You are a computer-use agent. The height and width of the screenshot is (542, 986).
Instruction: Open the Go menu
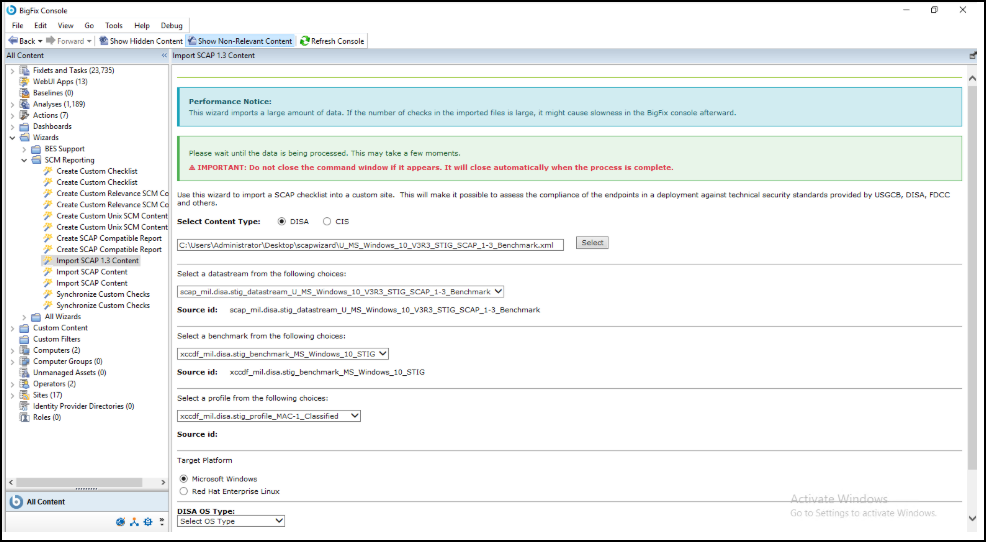pos(89,26)
